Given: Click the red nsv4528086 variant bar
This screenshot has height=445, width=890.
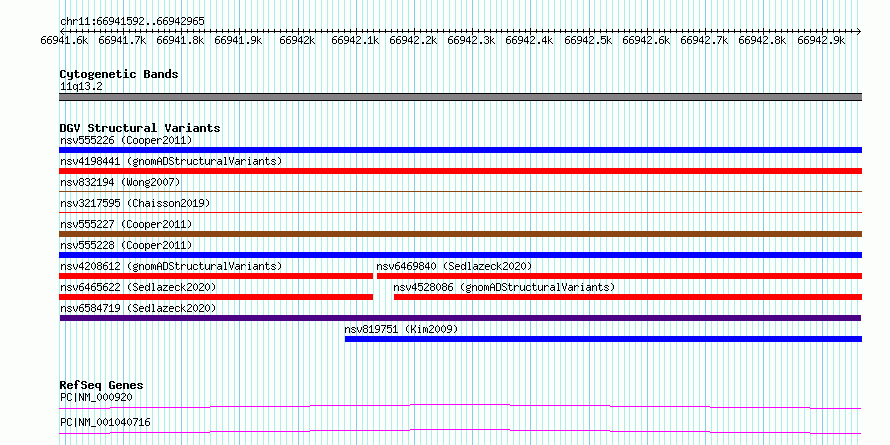Looking at the screenshot, I should click(628, 297).
